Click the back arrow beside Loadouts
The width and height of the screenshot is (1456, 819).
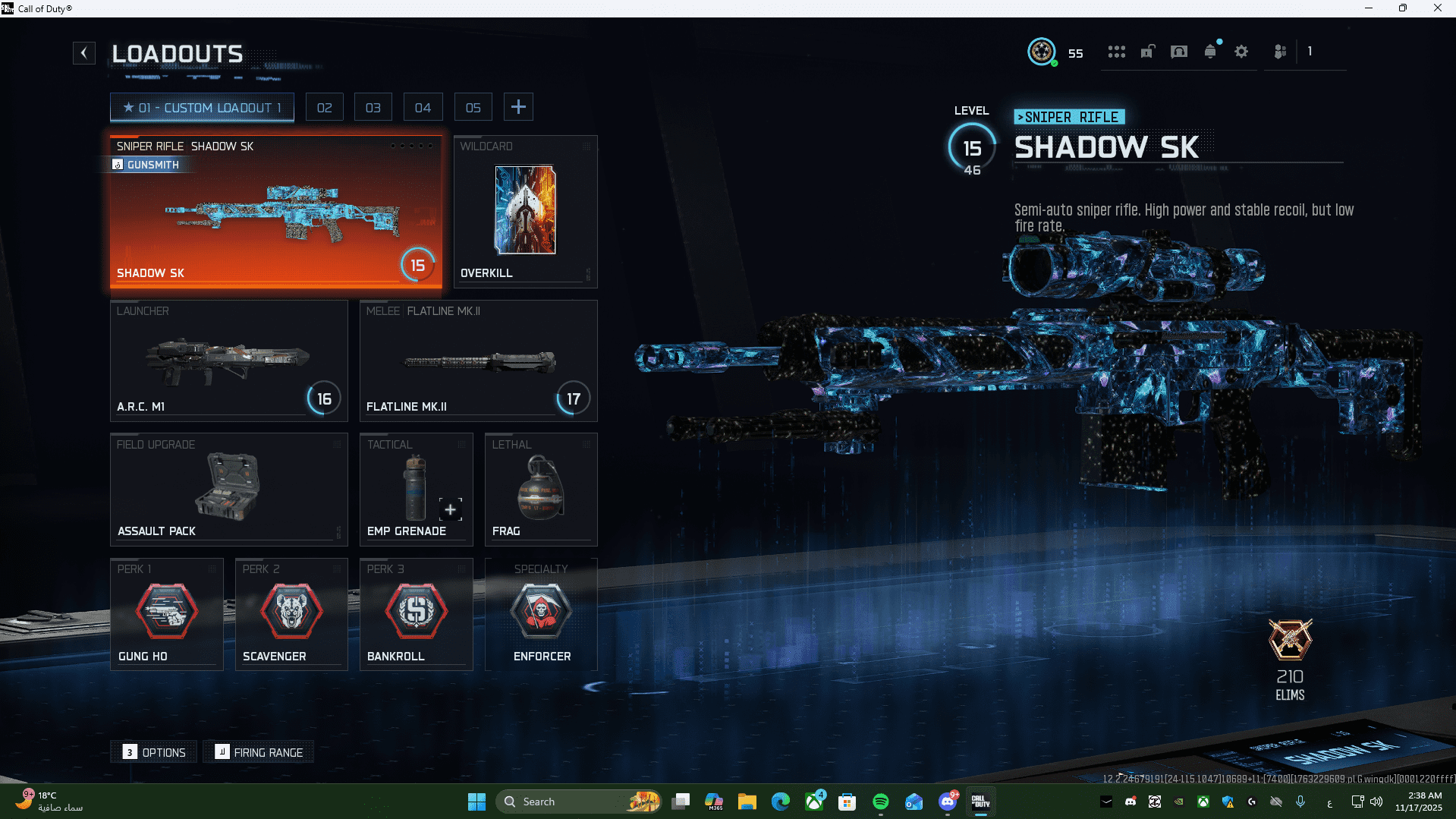click(x=84, y=52)
